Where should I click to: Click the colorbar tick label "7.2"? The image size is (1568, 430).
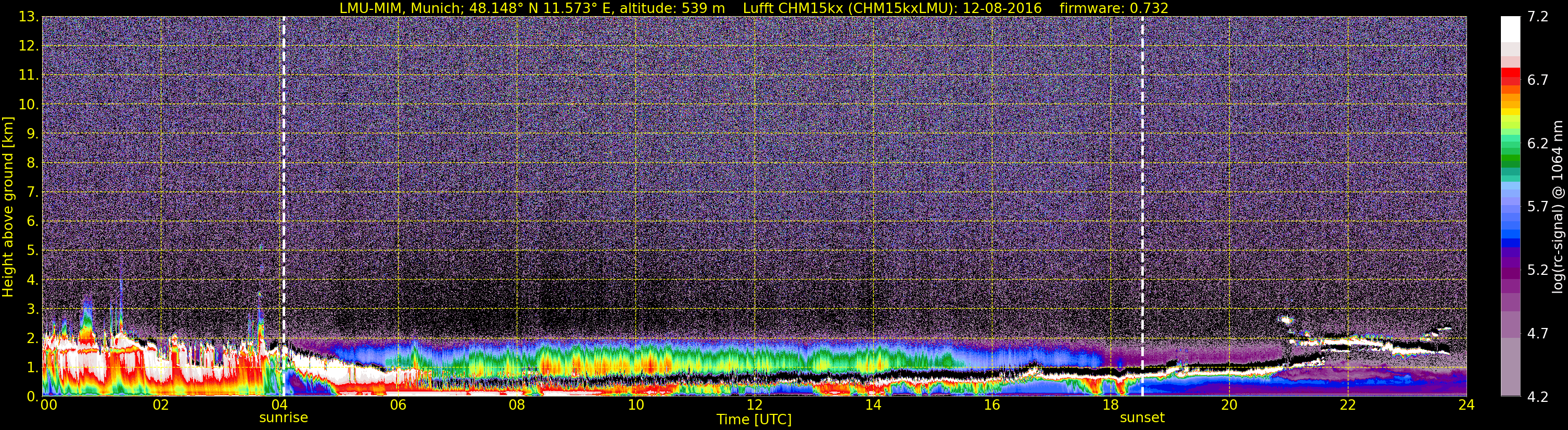1538,17
